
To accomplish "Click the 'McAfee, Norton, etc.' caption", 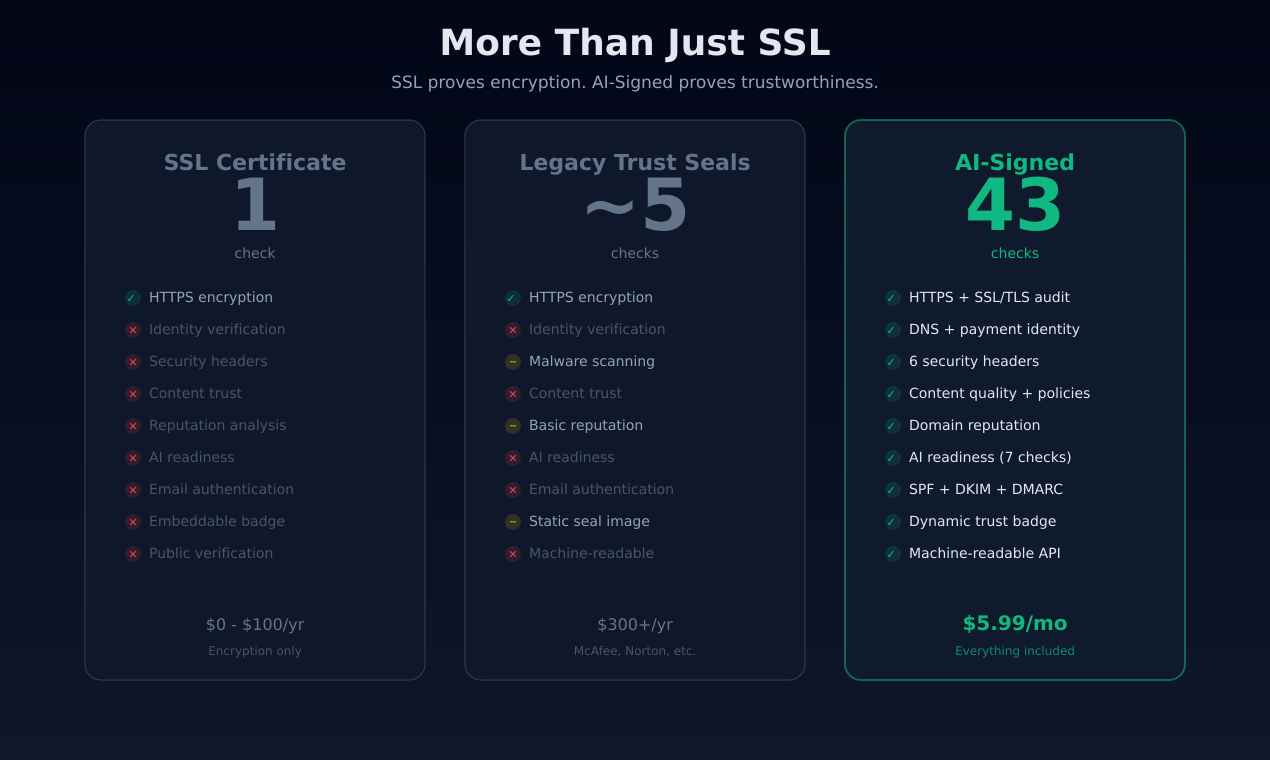I will [635, 651].
